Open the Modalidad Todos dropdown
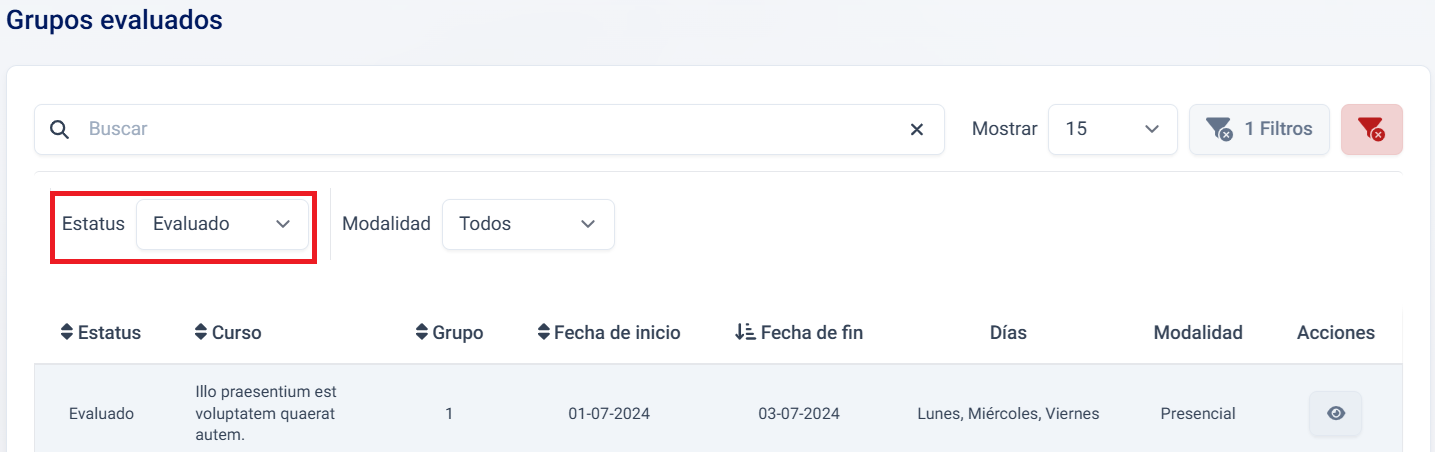The width and height of the screenshot is (1435, 452). [x=527, y=224]
